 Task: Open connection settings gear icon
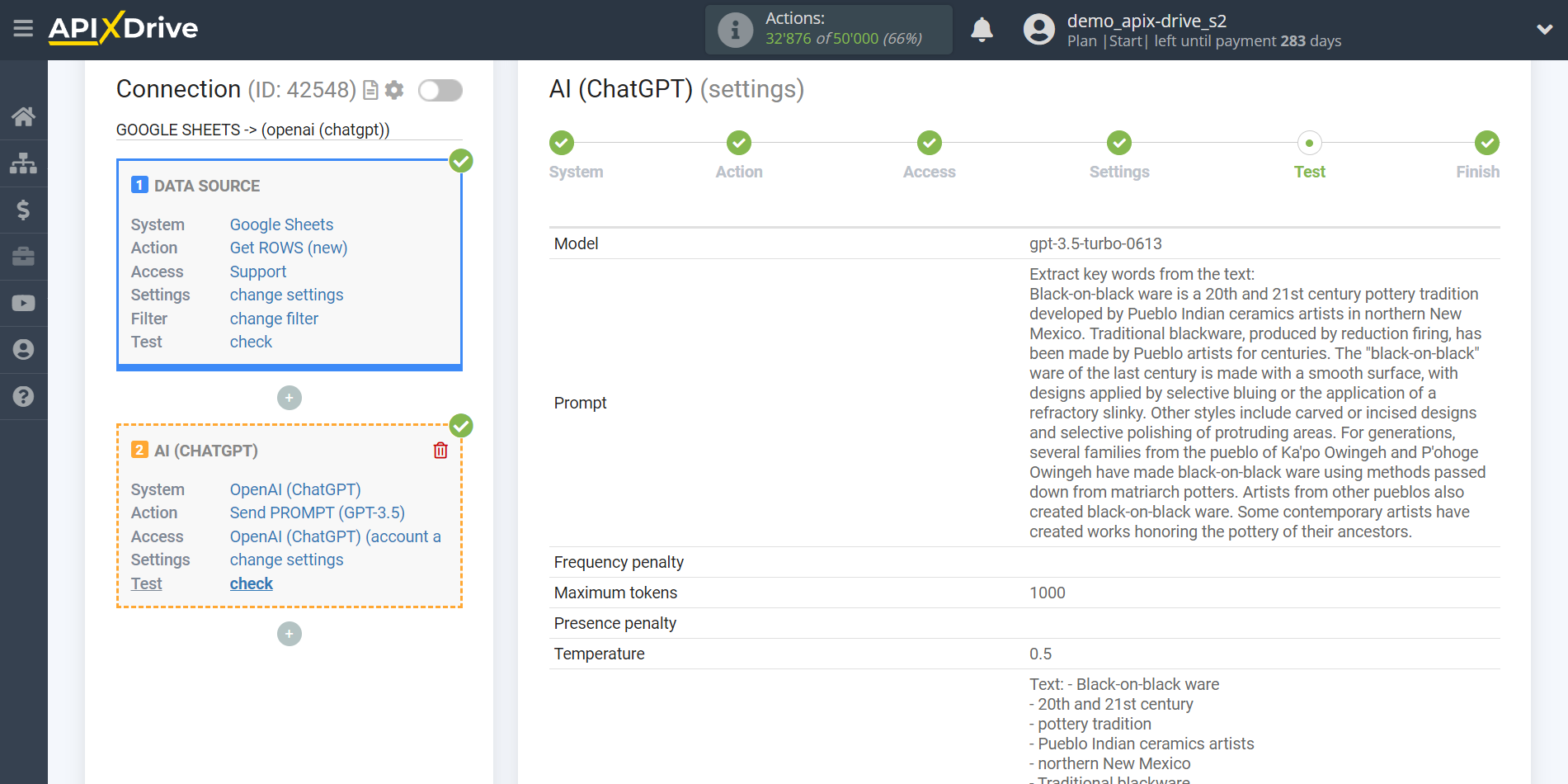click(x=394, y=90)
